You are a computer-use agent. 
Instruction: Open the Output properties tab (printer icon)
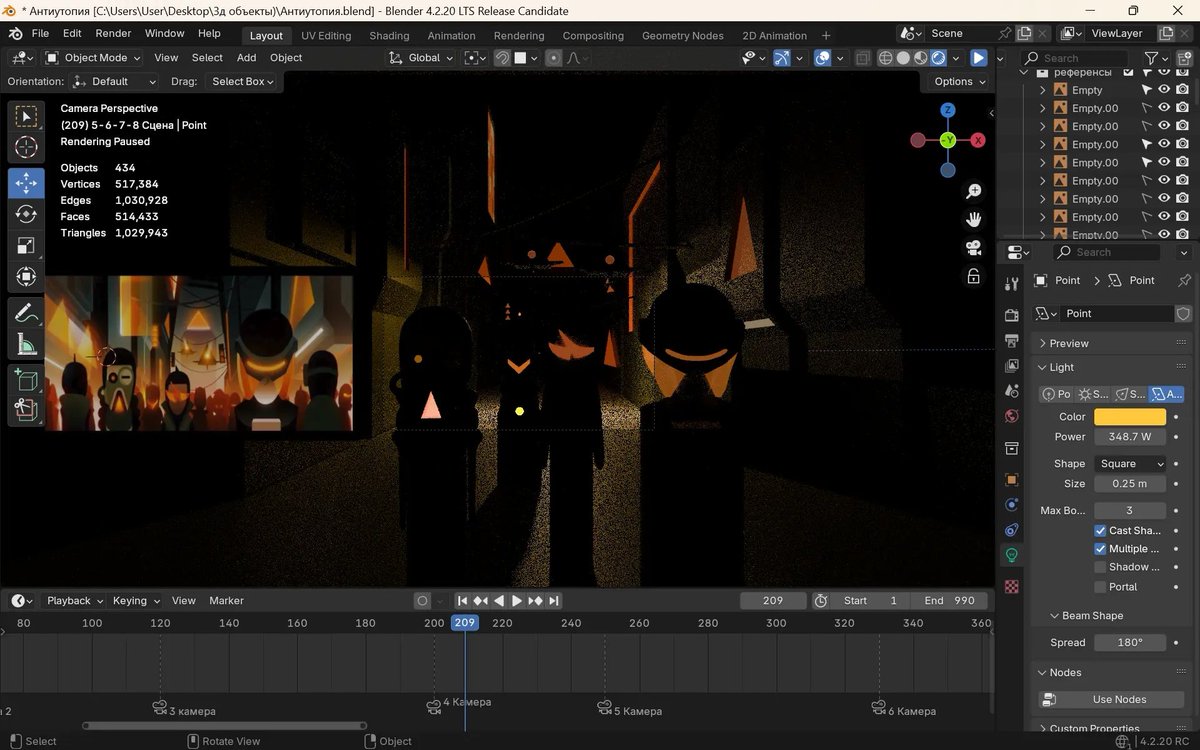1012,341
